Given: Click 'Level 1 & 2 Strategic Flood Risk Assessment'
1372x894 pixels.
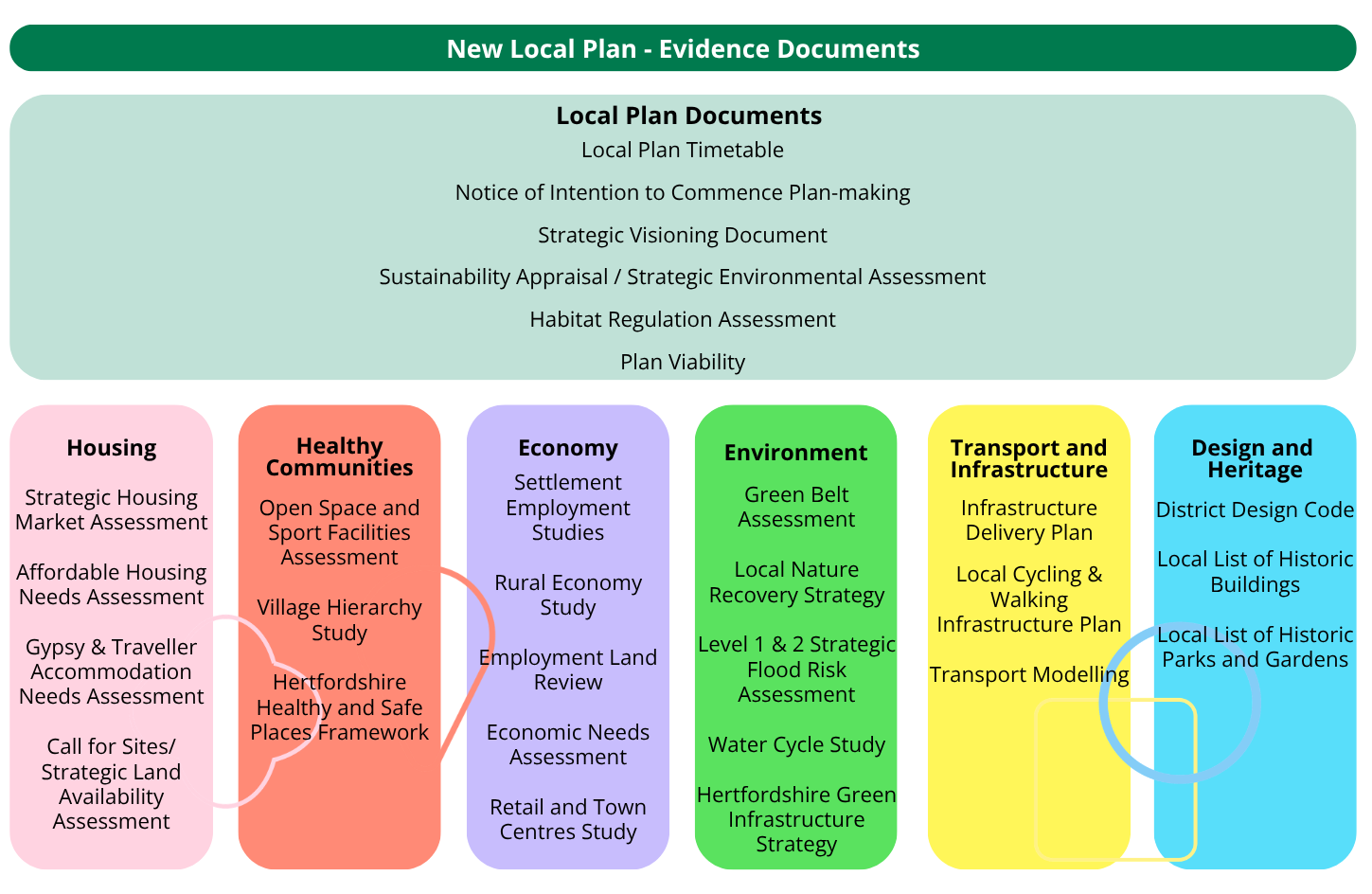Looking at the screenshot, I should point(796,670).
